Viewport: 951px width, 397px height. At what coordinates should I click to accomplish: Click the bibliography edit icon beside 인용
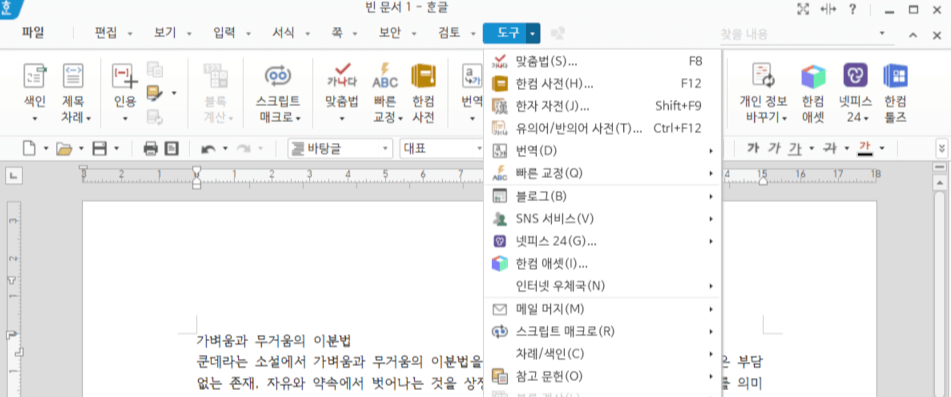click(x=155, y=93)
